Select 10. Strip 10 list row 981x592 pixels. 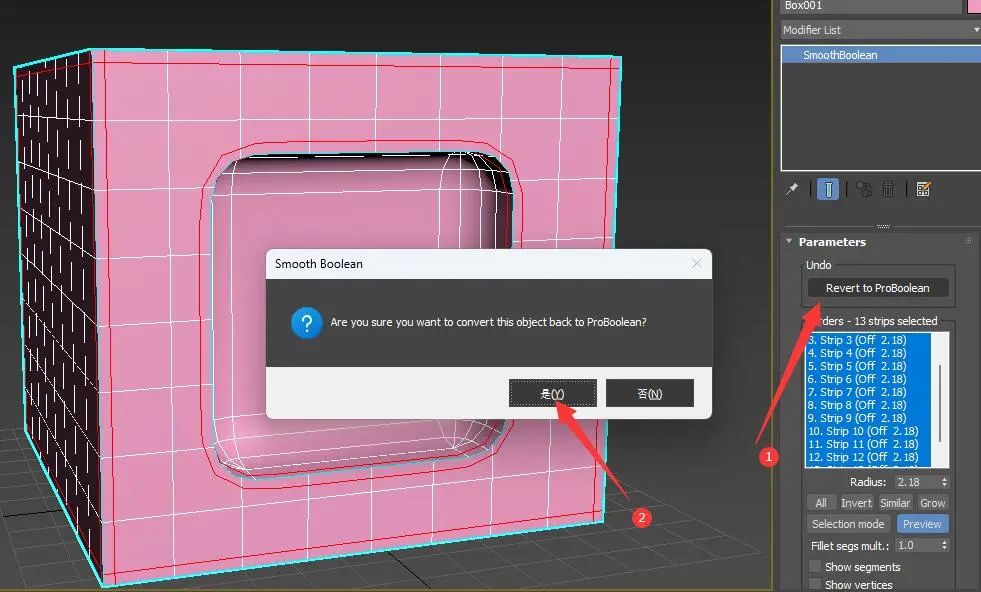(x=868, y=431)
